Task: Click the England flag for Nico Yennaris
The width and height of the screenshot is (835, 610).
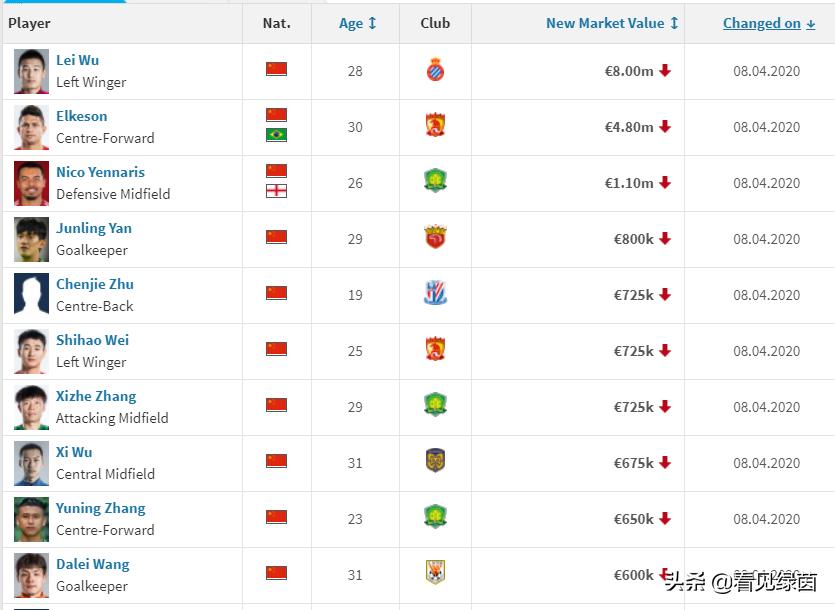Action: 276,191
